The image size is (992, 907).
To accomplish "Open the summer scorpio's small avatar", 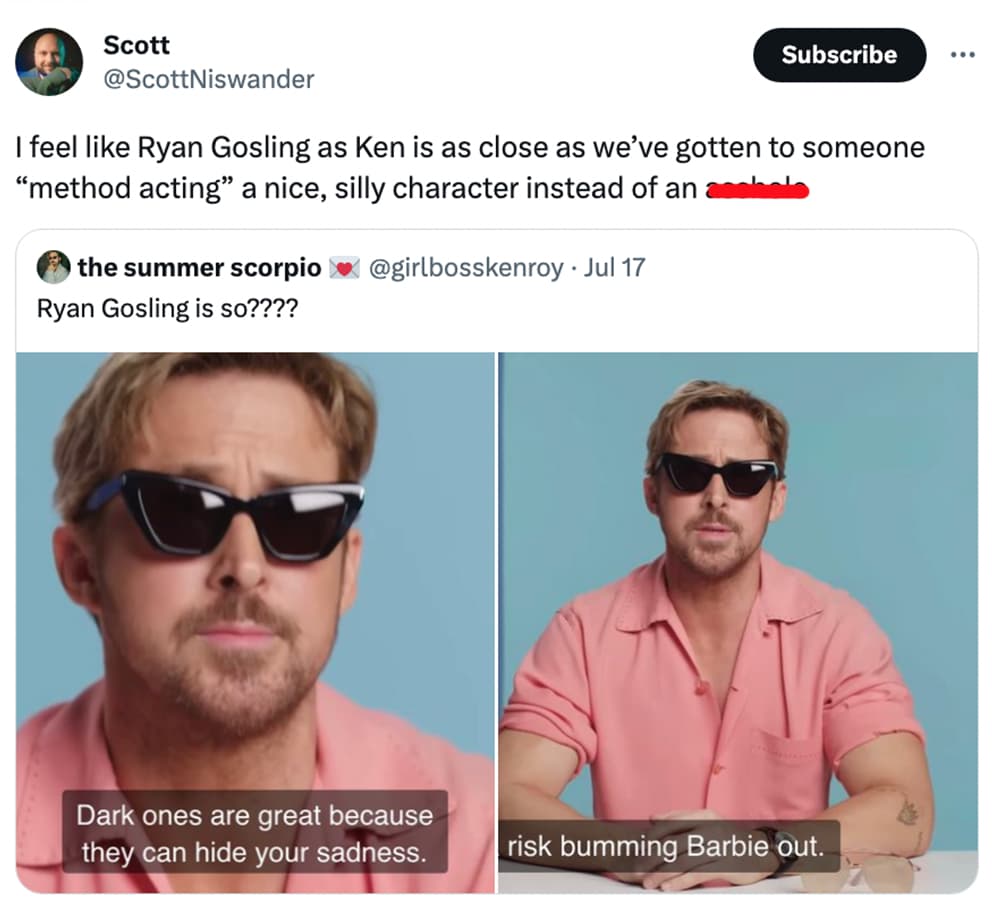I will [x=53, y=267].
